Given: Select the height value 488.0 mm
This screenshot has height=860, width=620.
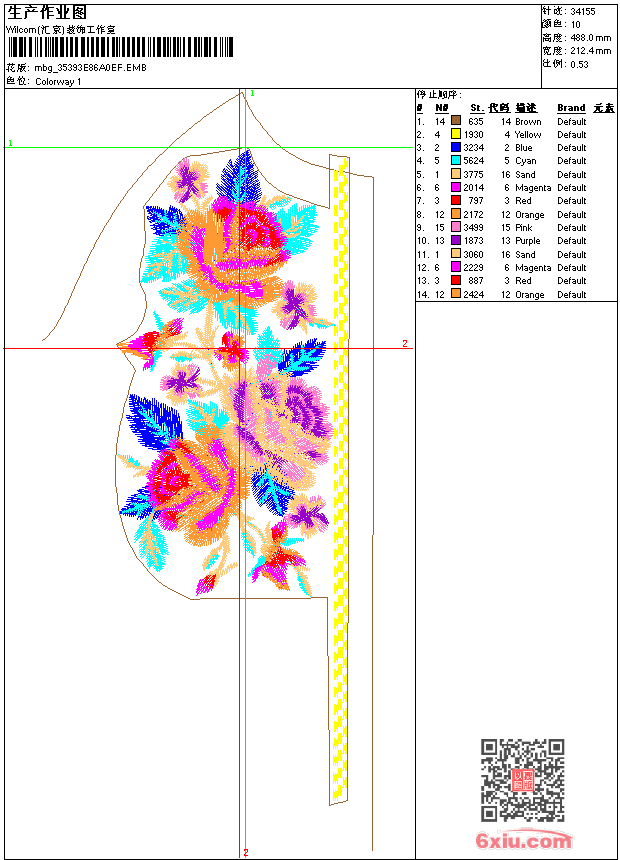Looking at the screenshot, I should [x=591, y=38].
